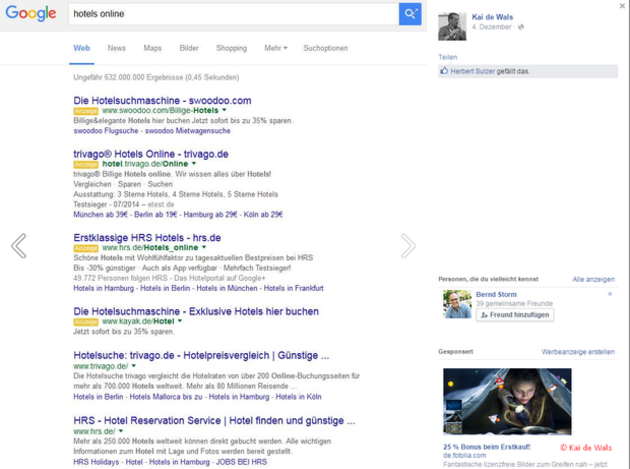Go to next image with right arrow
The height and width of the screenshot is (469, 630).
[x=408, y=246]
